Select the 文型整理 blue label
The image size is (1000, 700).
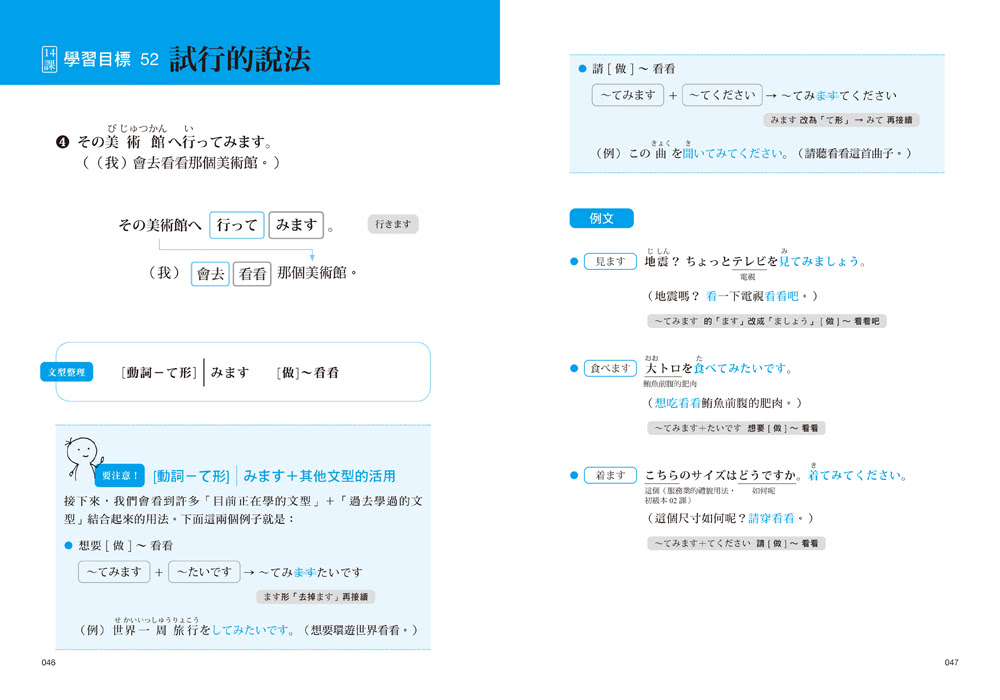click(x=67, y=372)
